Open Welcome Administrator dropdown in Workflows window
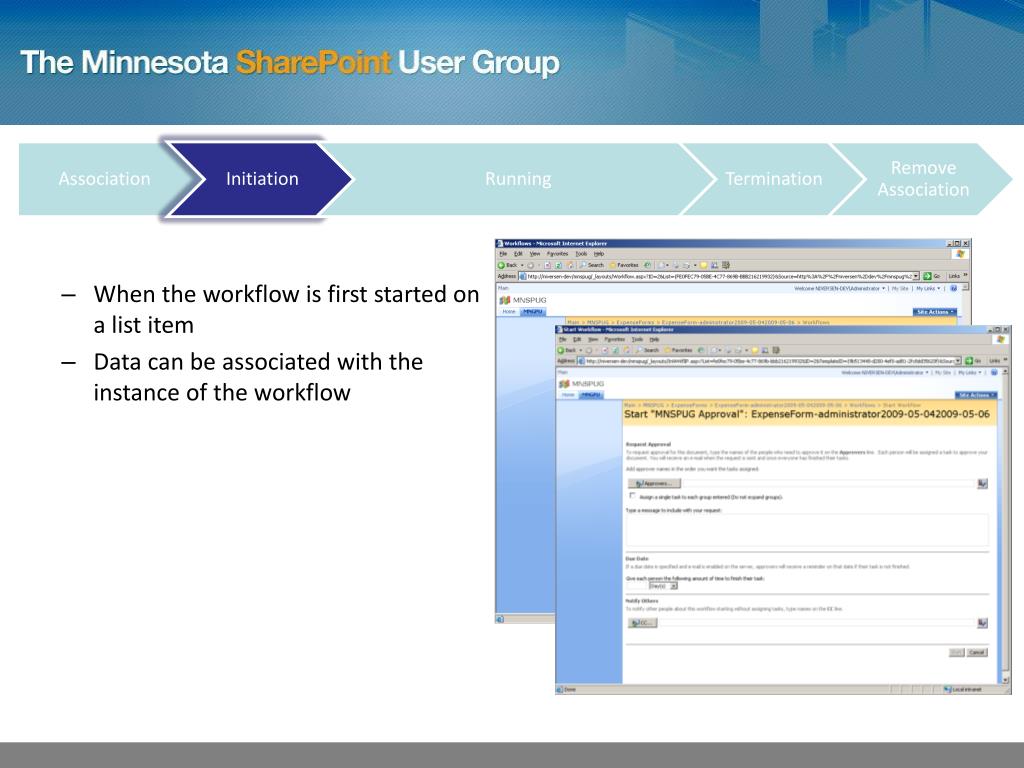This screenshot has width=1024, height=768. [x=839, y=288]
